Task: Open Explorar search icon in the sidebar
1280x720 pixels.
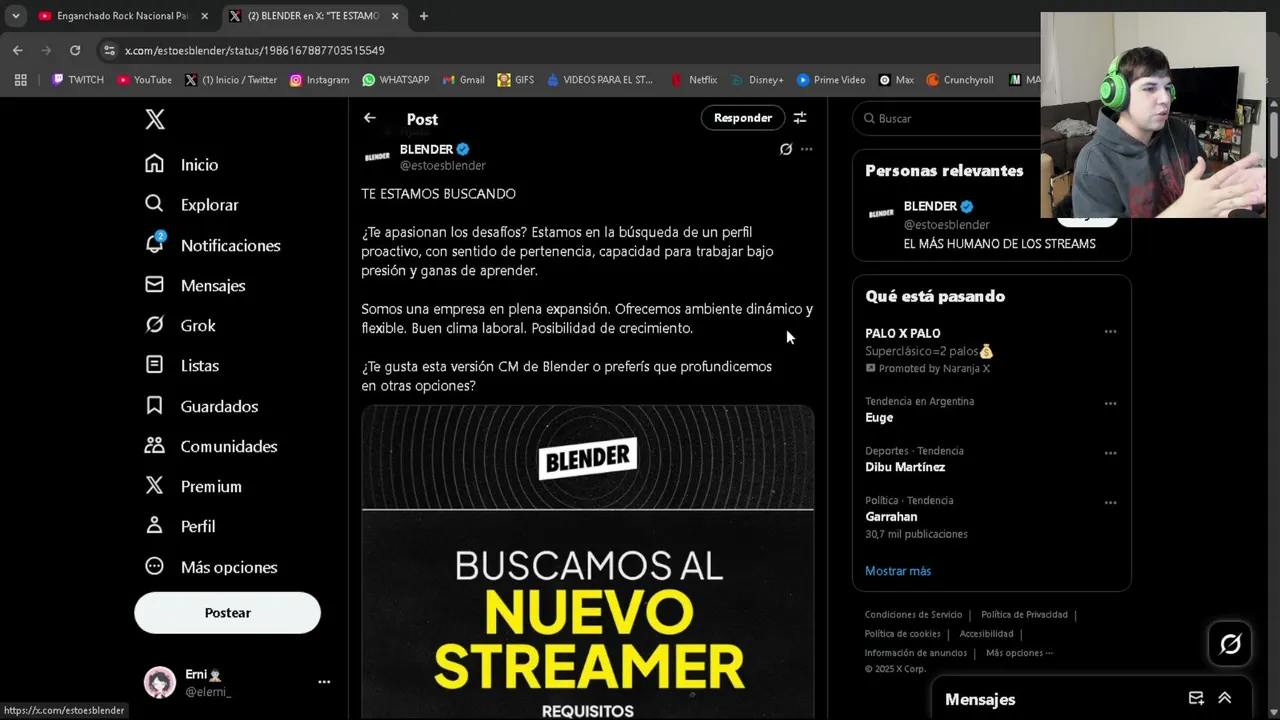Action: pyautogui.click(x=154, y=204)
